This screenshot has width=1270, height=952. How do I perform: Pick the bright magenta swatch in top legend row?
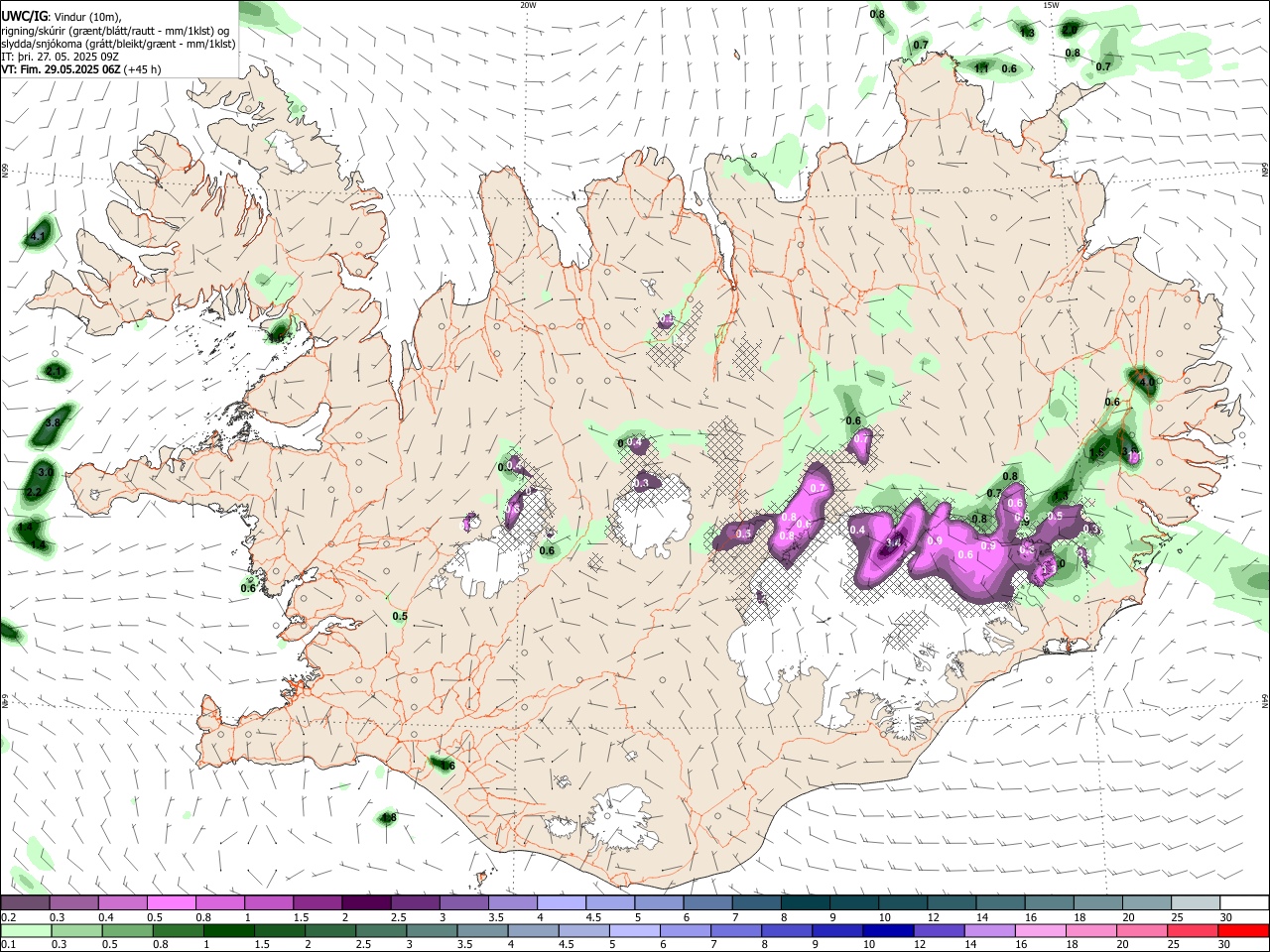171,902
